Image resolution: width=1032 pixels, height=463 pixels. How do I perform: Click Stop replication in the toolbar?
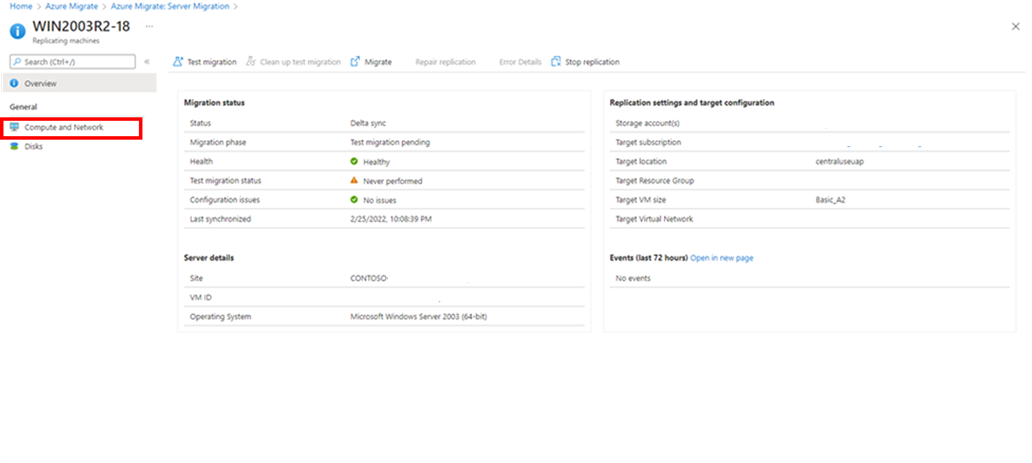tap(586, 62)
